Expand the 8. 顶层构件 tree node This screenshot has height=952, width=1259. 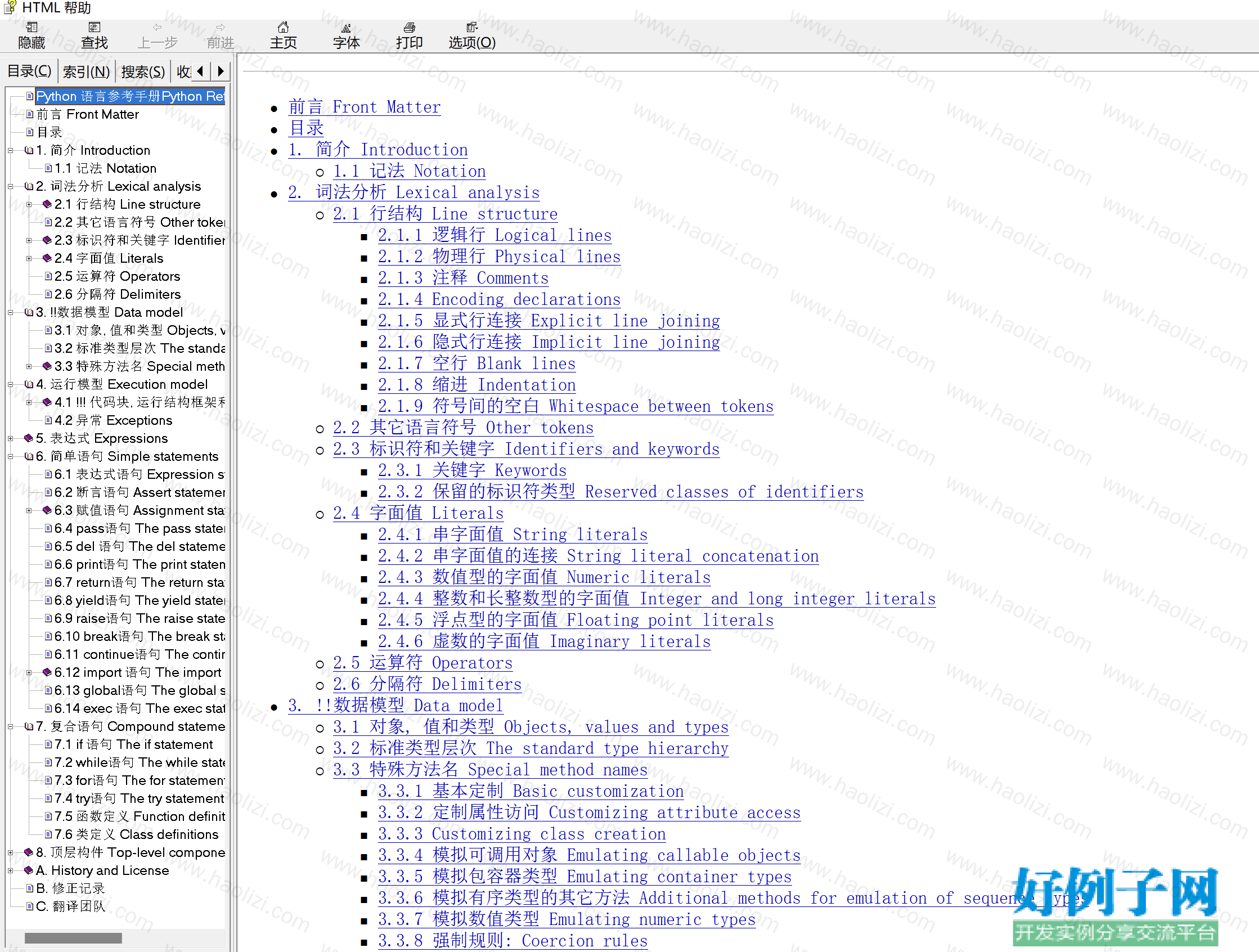point(10,853)
